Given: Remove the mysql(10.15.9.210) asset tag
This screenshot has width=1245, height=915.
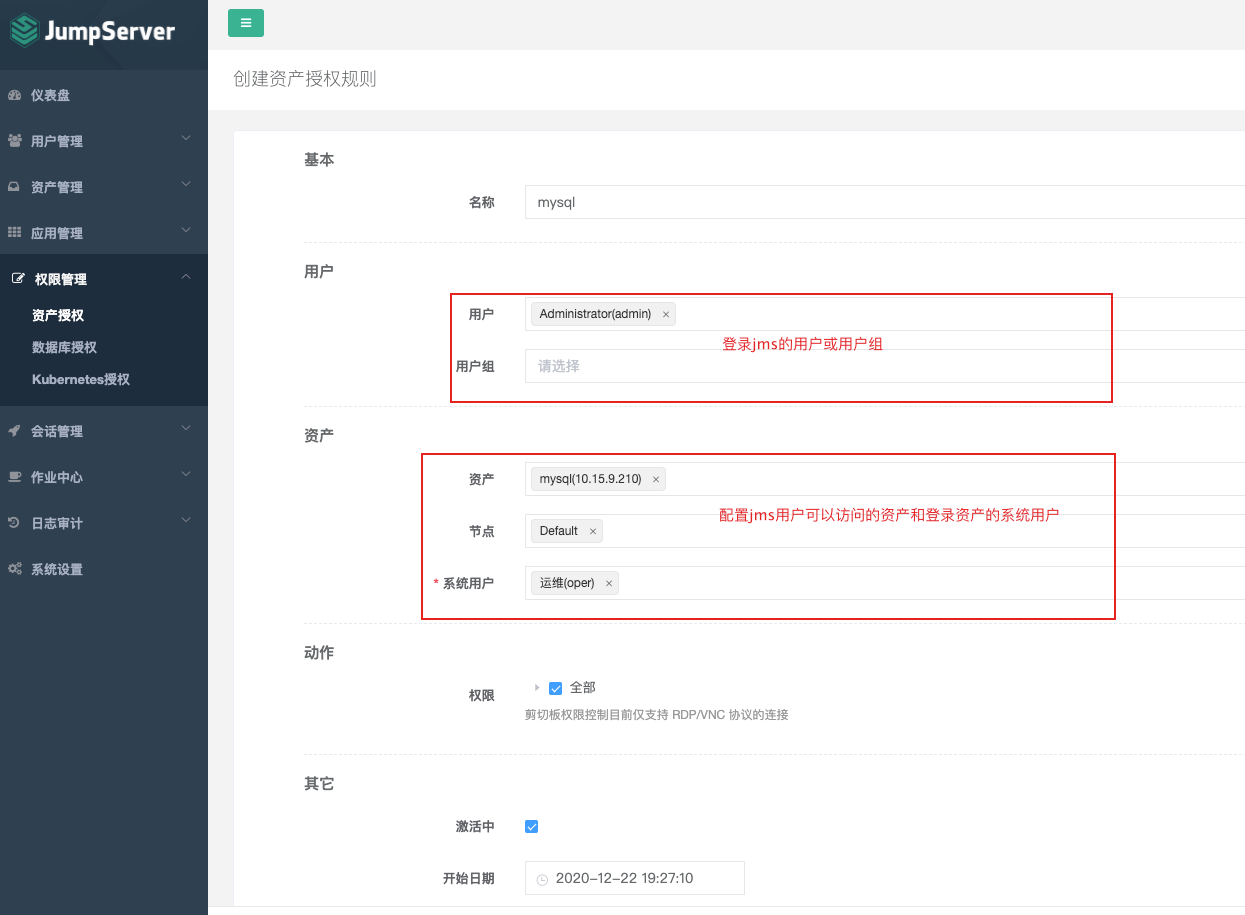Looking at the screenshot, I should 656,480.
